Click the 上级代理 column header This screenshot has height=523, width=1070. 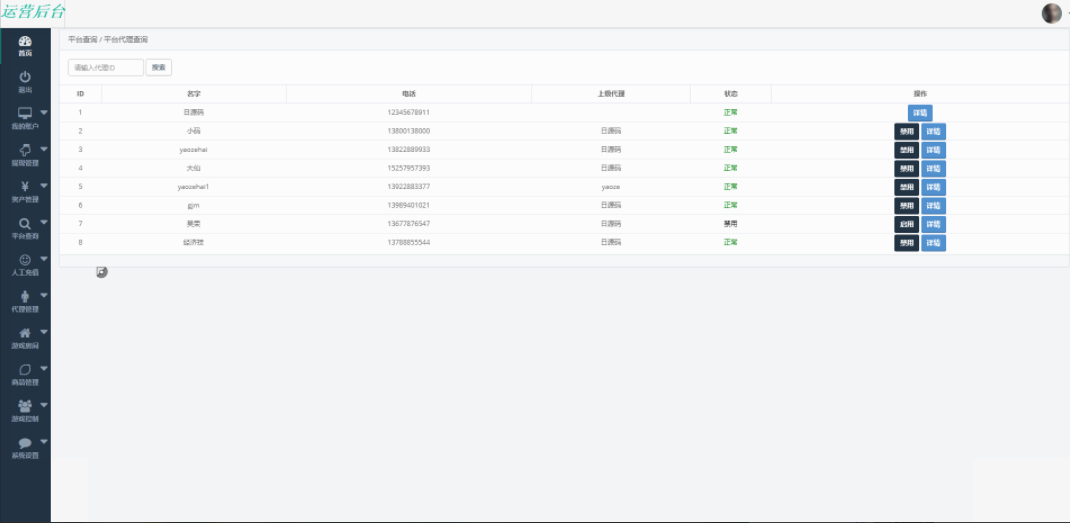[x=611, y=94]
